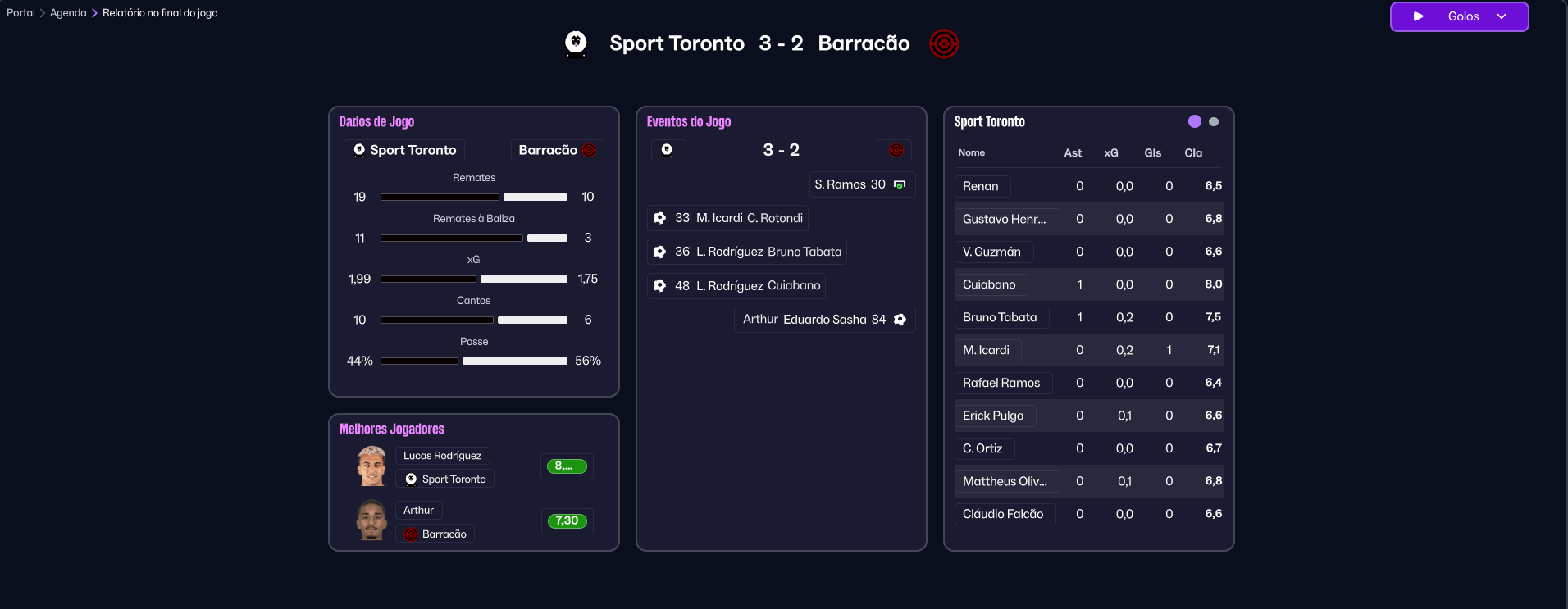The image size is (1568, 609).
Task: Click the play icon on Golos button
Action: click(x=1418, y=16)
